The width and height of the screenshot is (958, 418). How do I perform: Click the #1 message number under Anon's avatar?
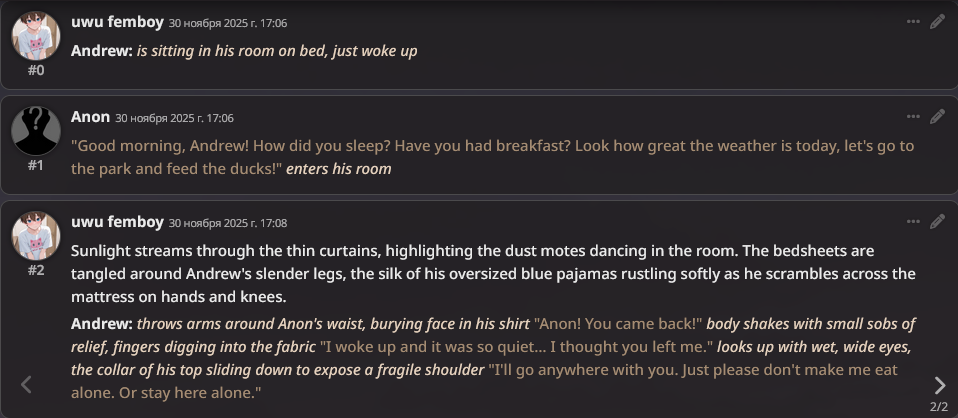36,165
